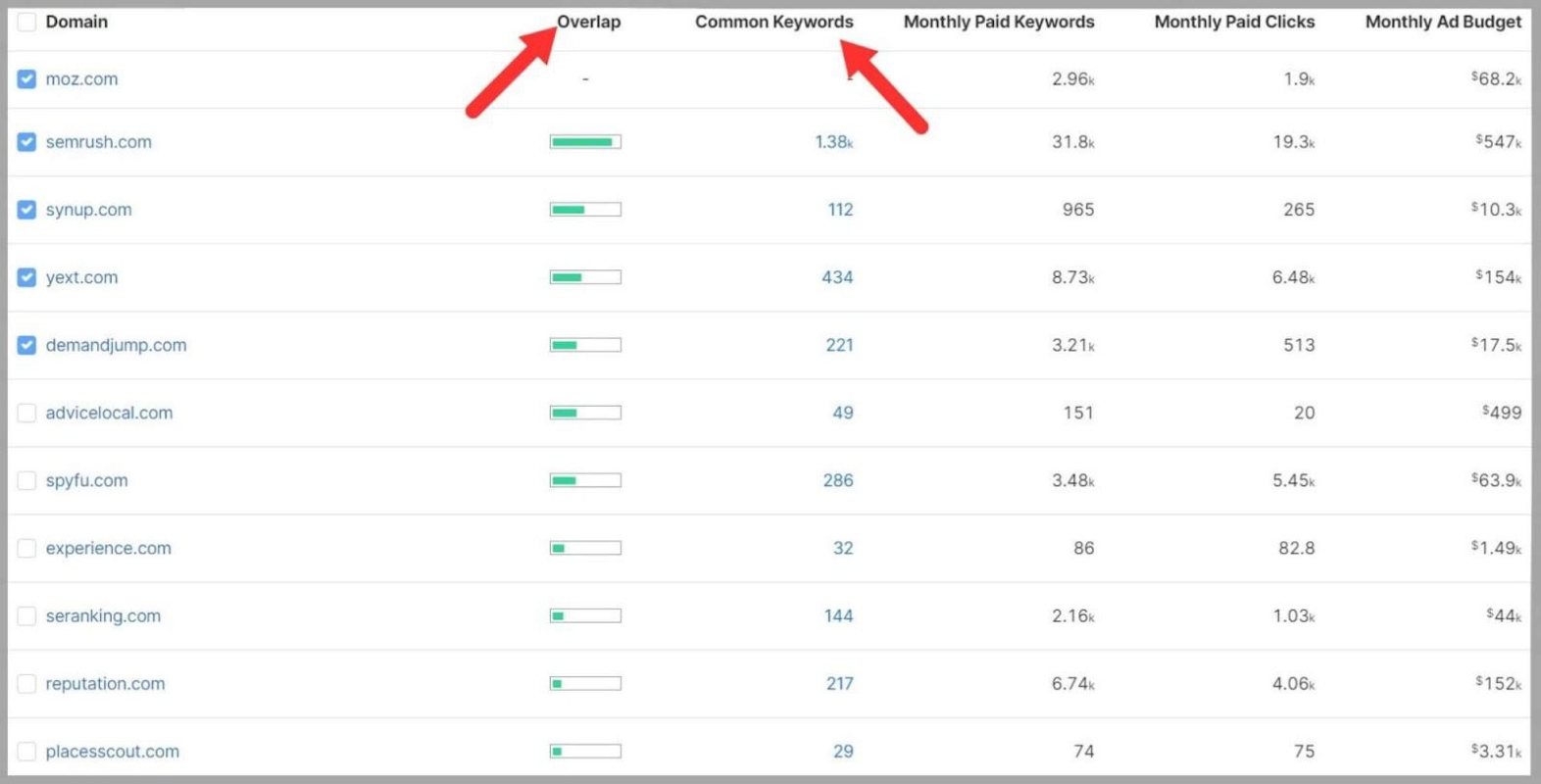
Task: Check the reputation.com checkbox
Action: point(26,683)
